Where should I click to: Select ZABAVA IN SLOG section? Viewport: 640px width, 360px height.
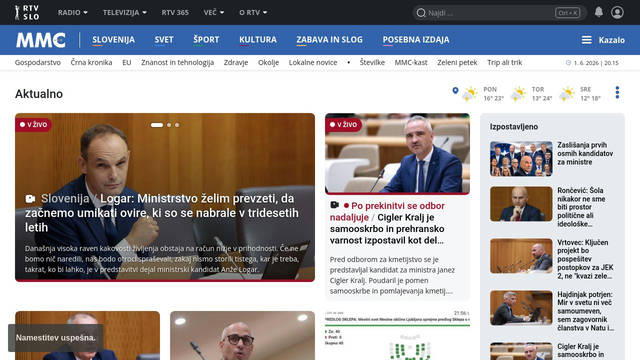329,40
